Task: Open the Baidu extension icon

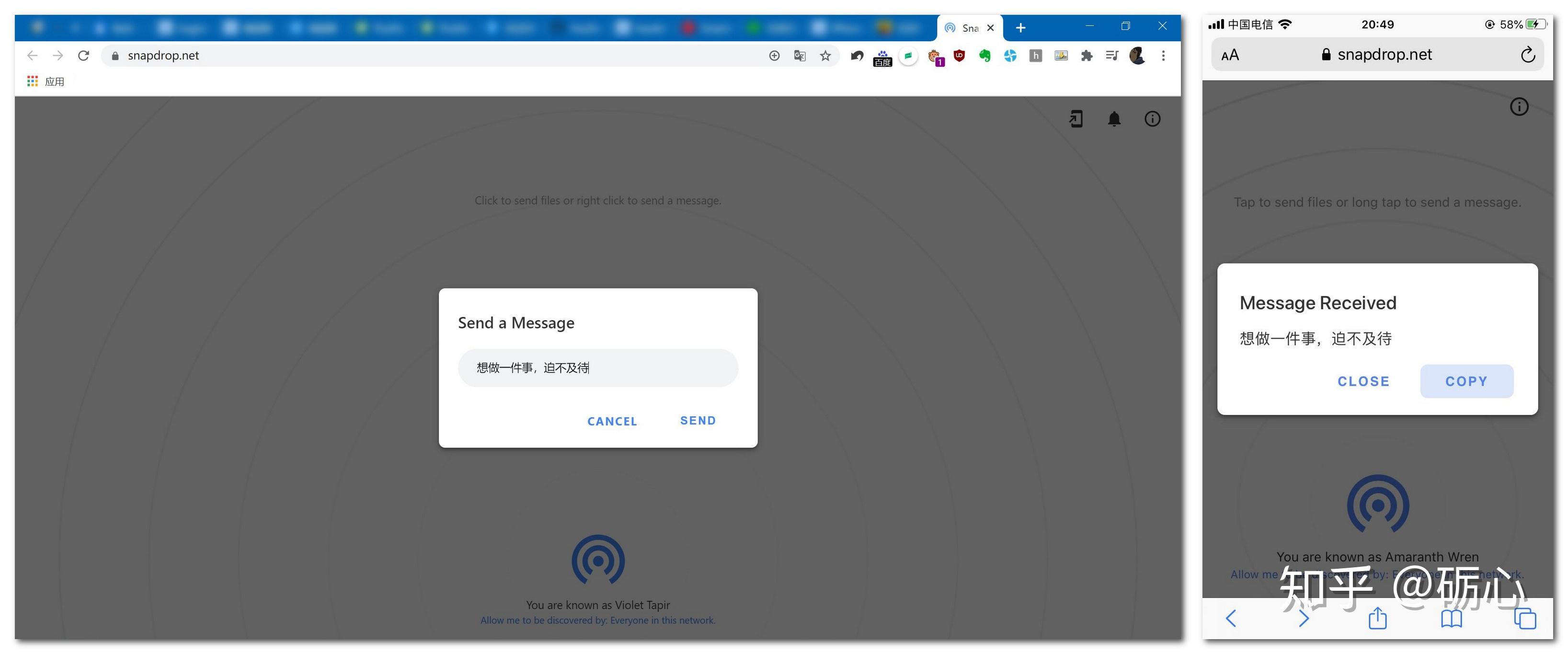Action: pyautogui.click(x=882, y=58)
